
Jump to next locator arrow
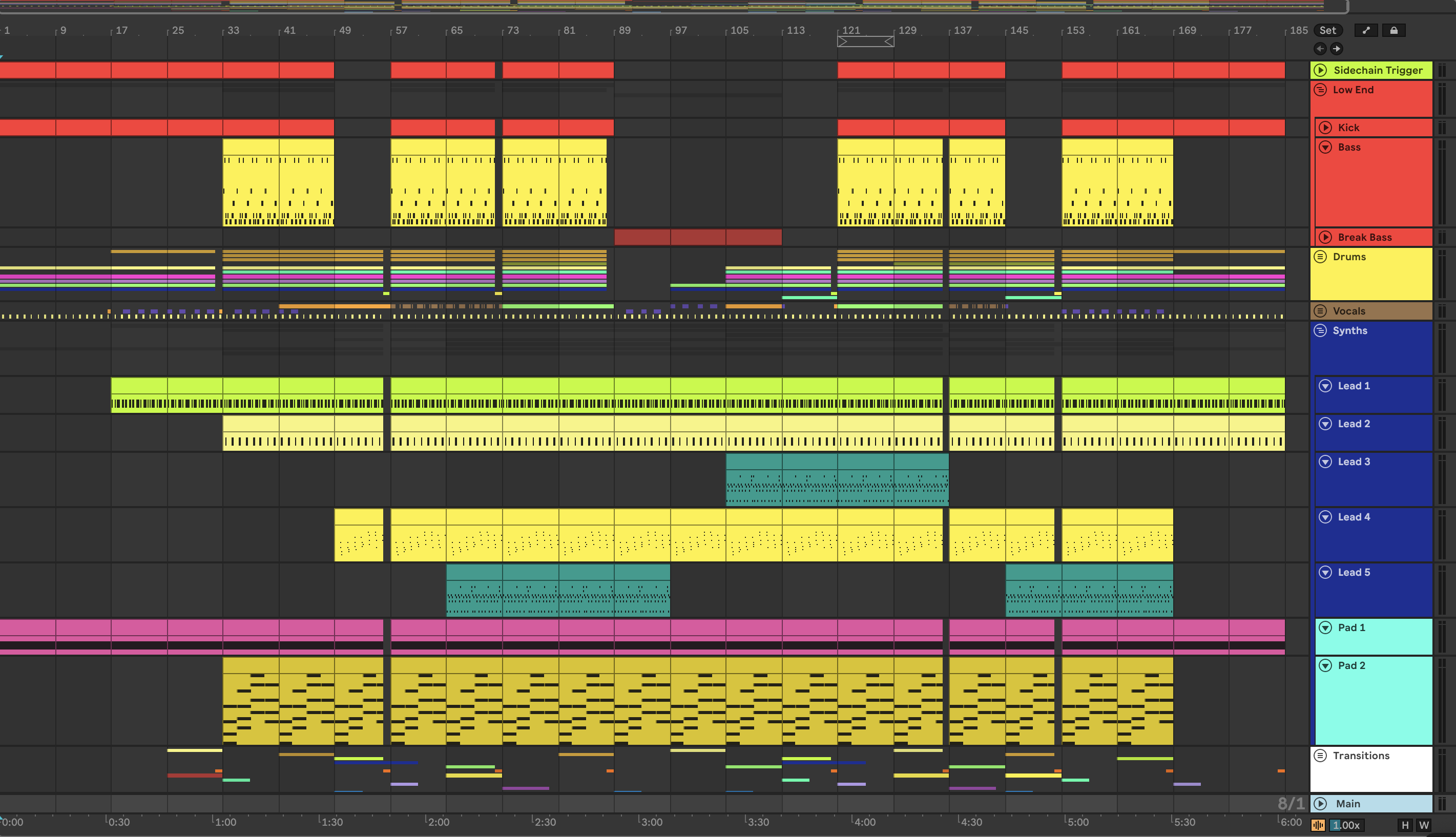click(x=1337, y=49)
